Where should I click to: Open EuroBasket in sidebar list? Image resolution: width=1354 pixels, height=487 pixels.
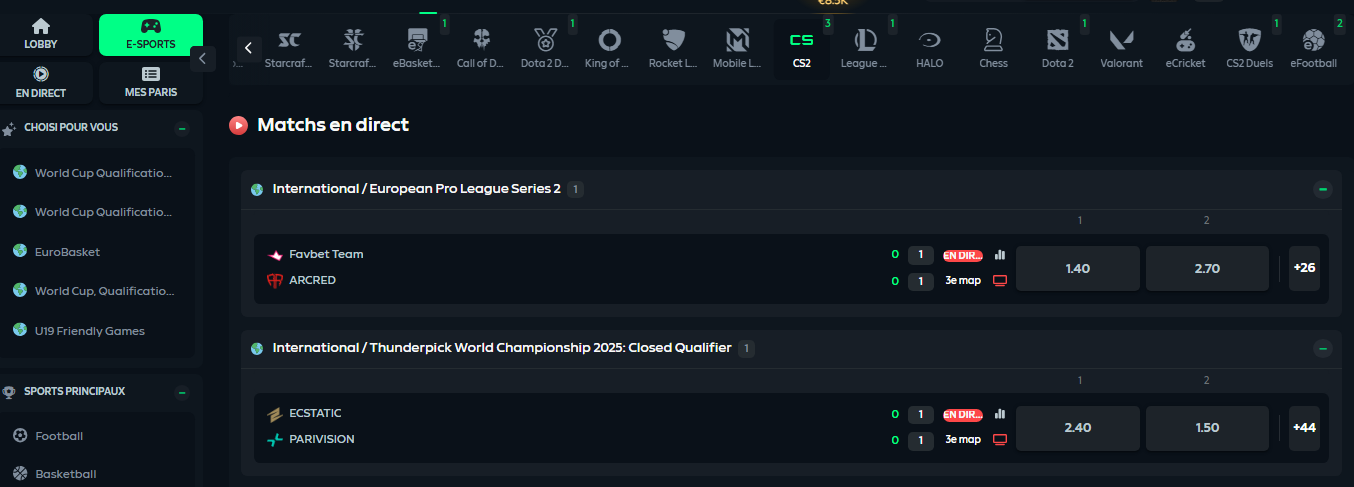[x=67, y=252]
